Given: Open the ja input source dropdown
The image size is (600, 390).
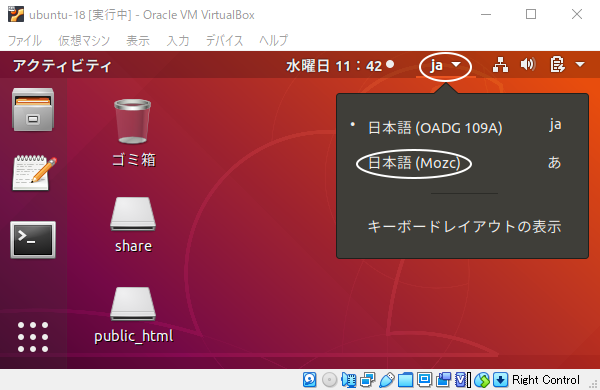Looking at the screenshot, I should 445,66.
